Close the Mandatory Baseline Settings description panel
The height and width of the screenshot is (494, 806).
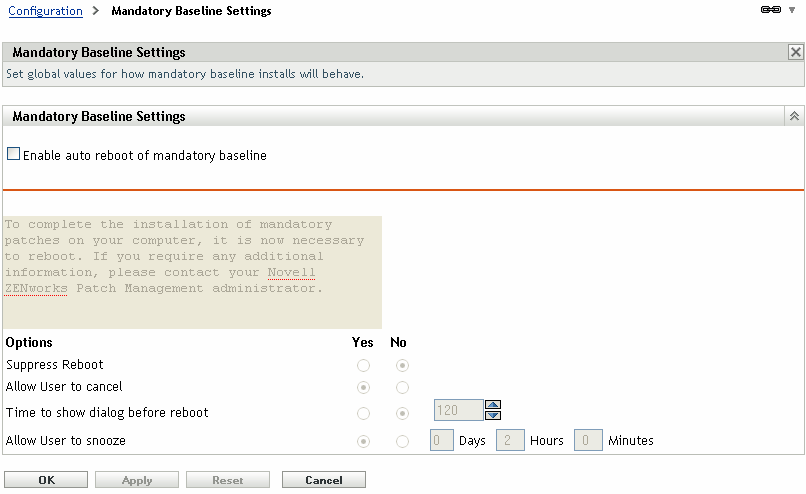[x=796, y=53]
